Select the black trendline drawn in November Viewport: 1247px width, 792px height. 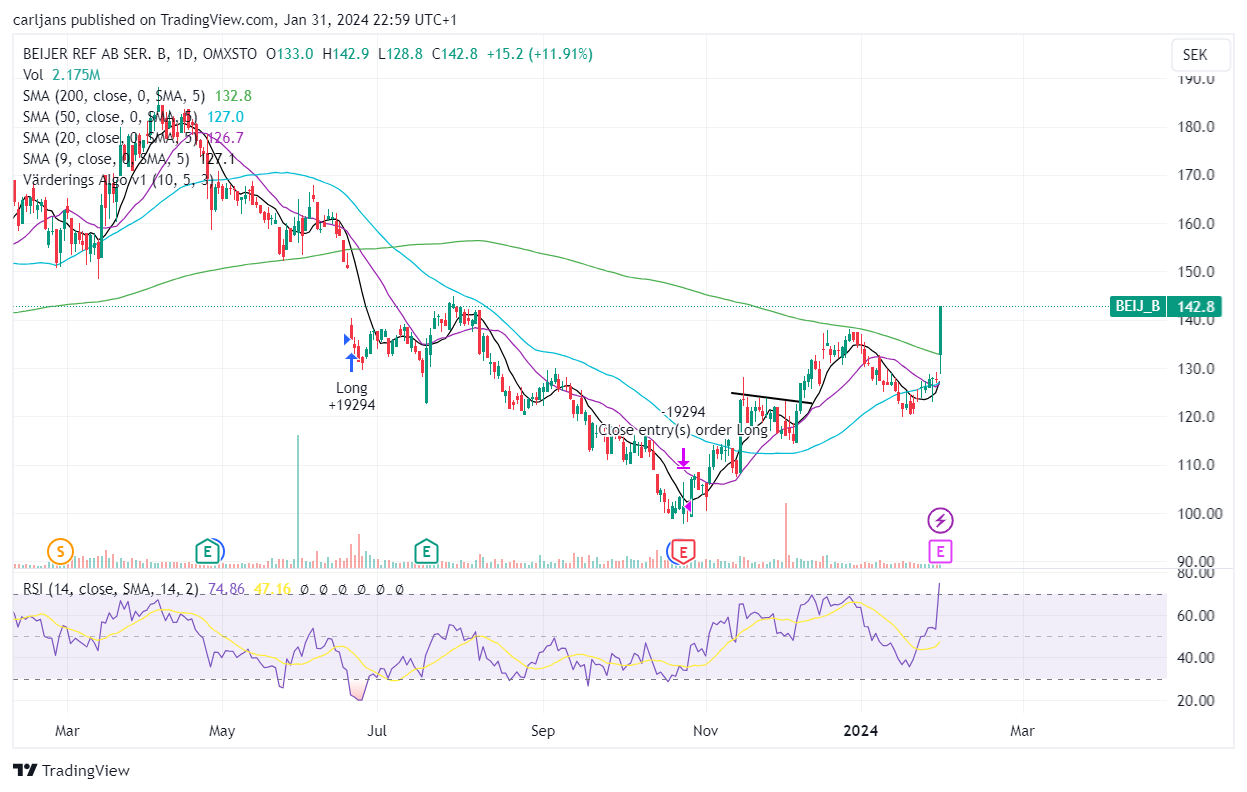coord(772,398)
